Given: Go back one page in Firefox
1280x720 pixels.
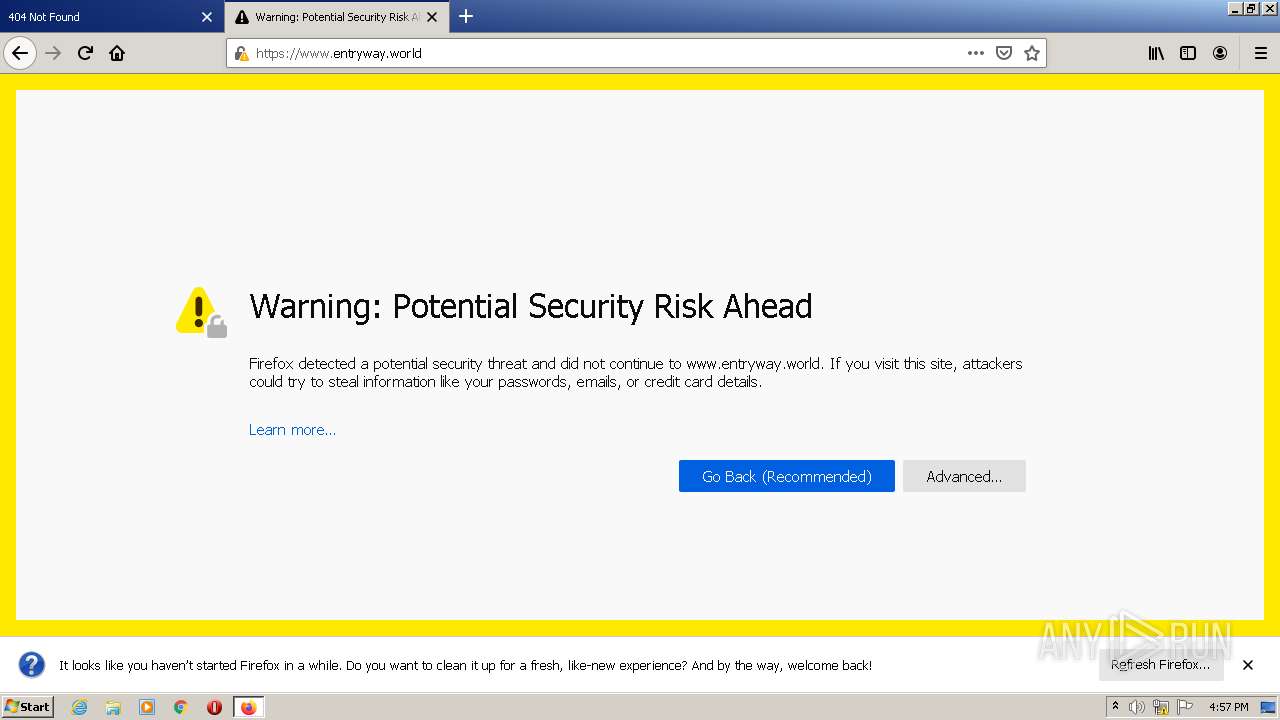Looking at the screenshot, I should coord(20,53).
